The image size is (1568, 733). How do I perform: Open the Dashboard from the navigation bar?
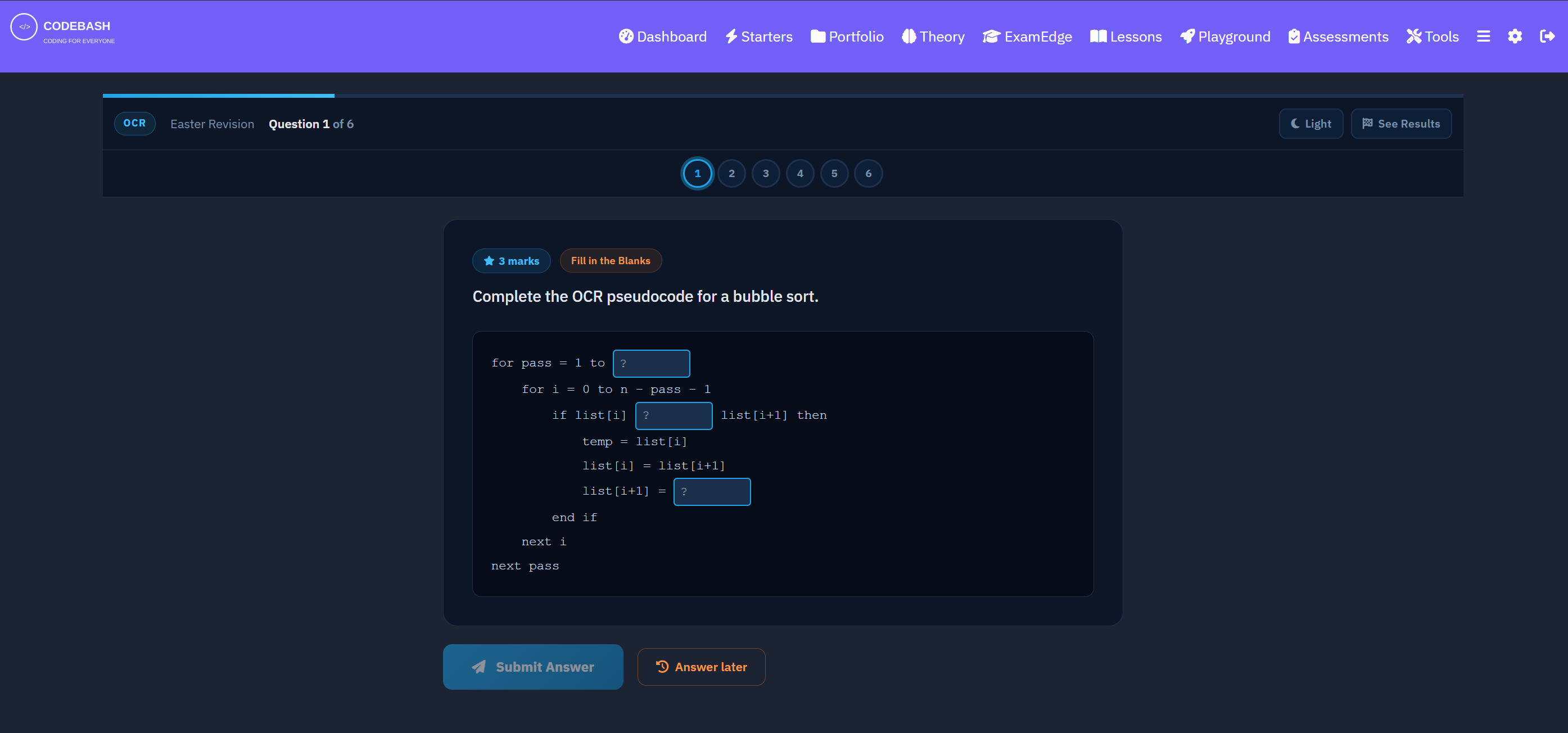(x=662, y=37)
